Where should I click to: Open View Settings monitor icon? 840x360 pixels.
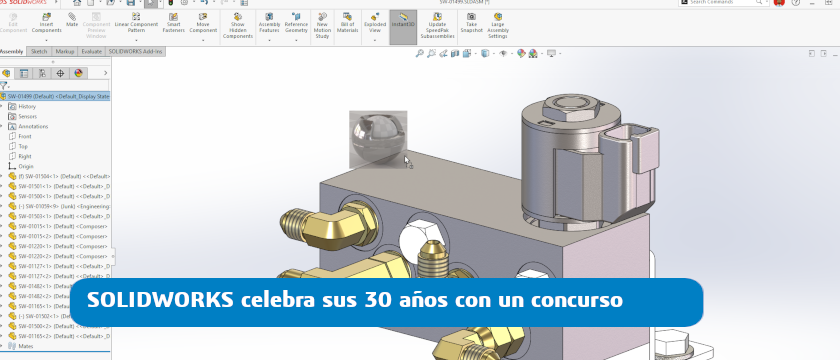(551, 54)
